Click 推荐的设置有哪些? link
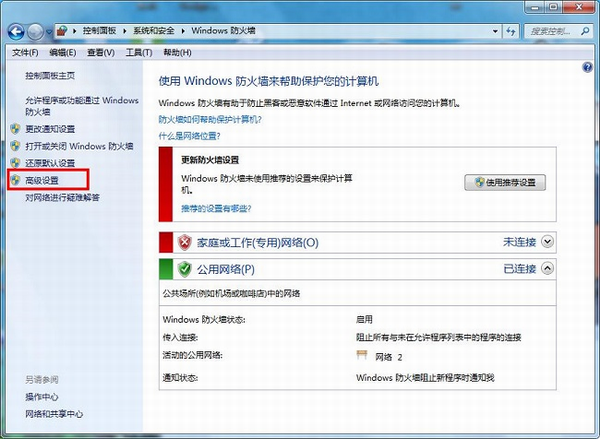The height and width of the screenshot is (439, 600). (x=216, y=209)
